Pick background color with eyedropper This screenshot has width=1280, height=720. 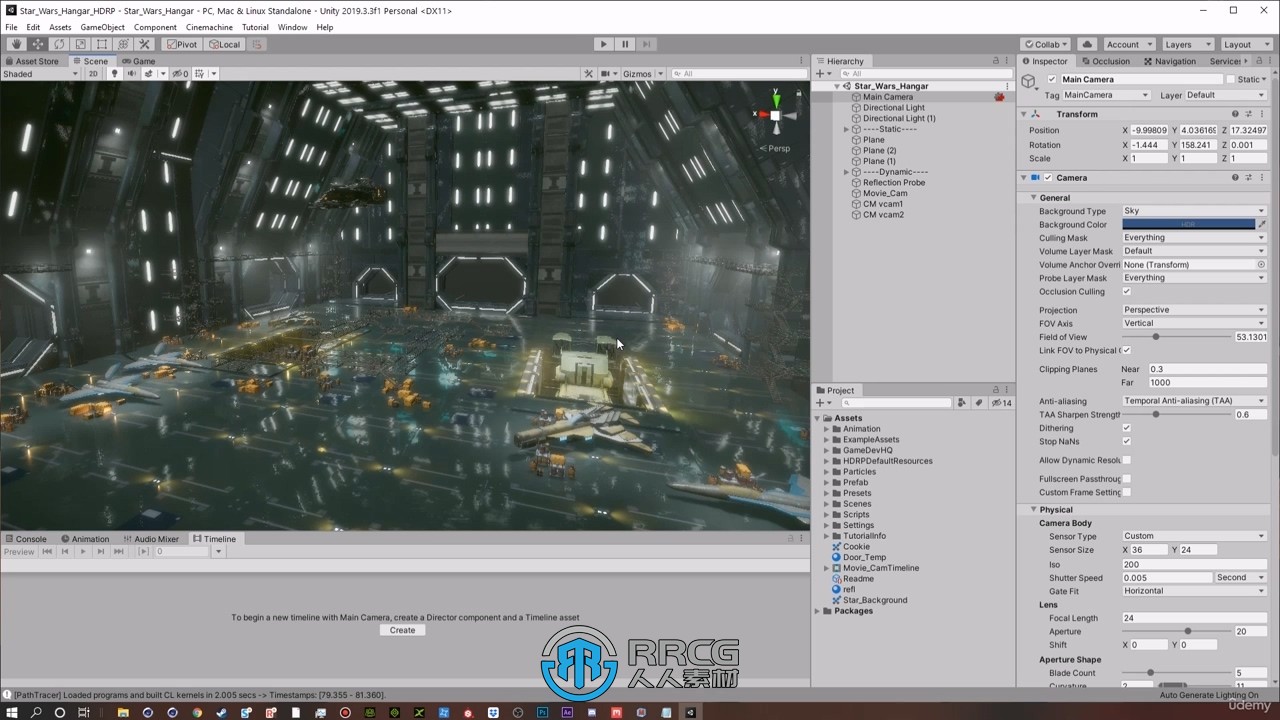coord(1262,224)
